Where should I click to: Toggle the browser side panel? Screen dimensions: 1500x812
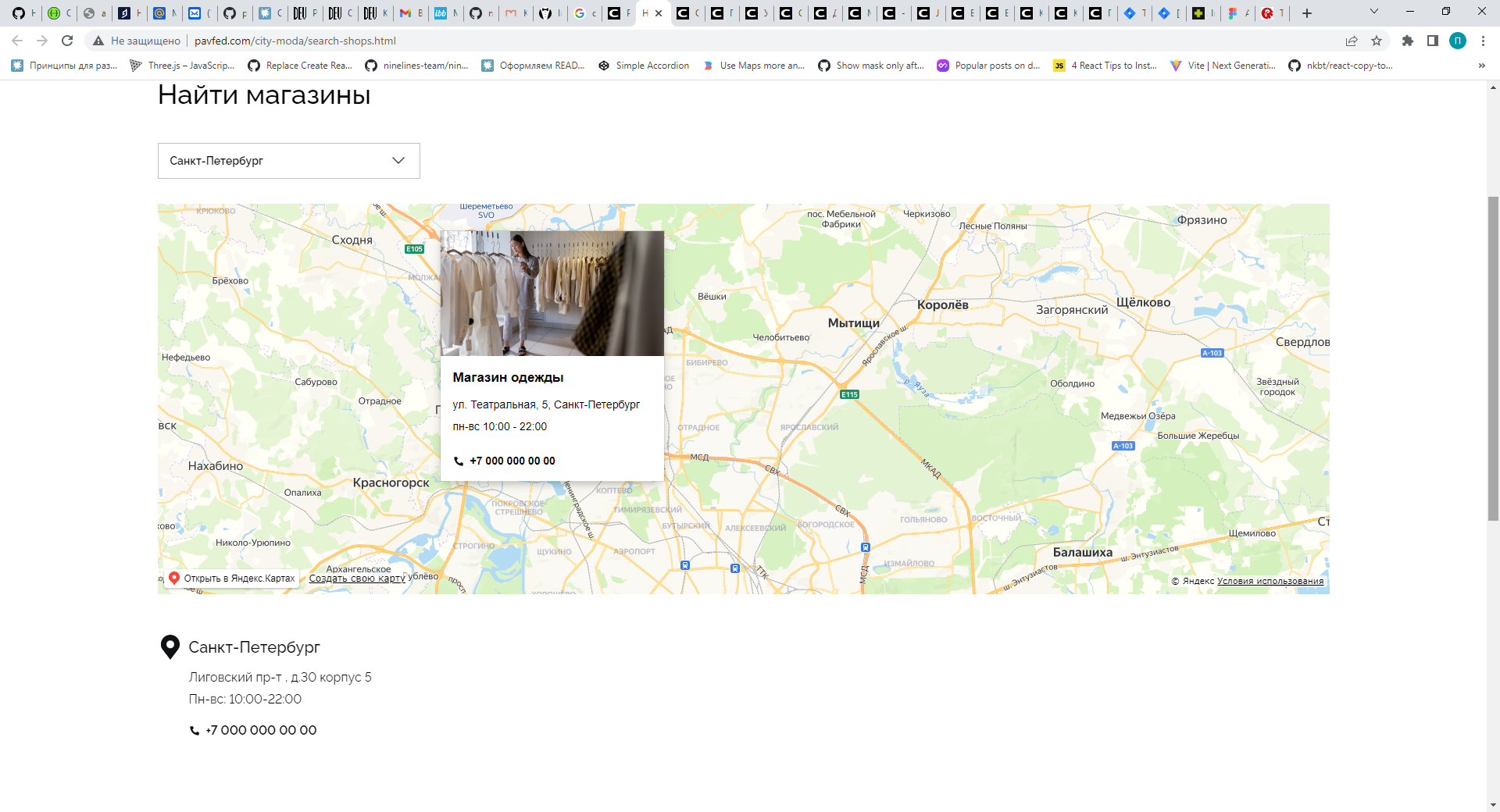click(x=1432, y=41)
